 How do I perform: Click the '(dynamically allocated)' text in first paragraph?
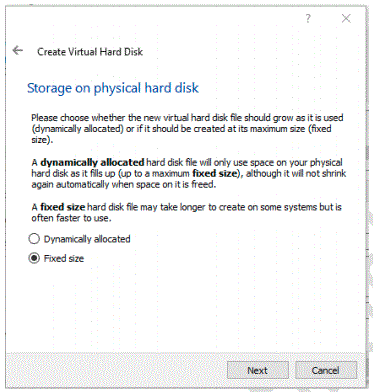[x=78, y=129]
